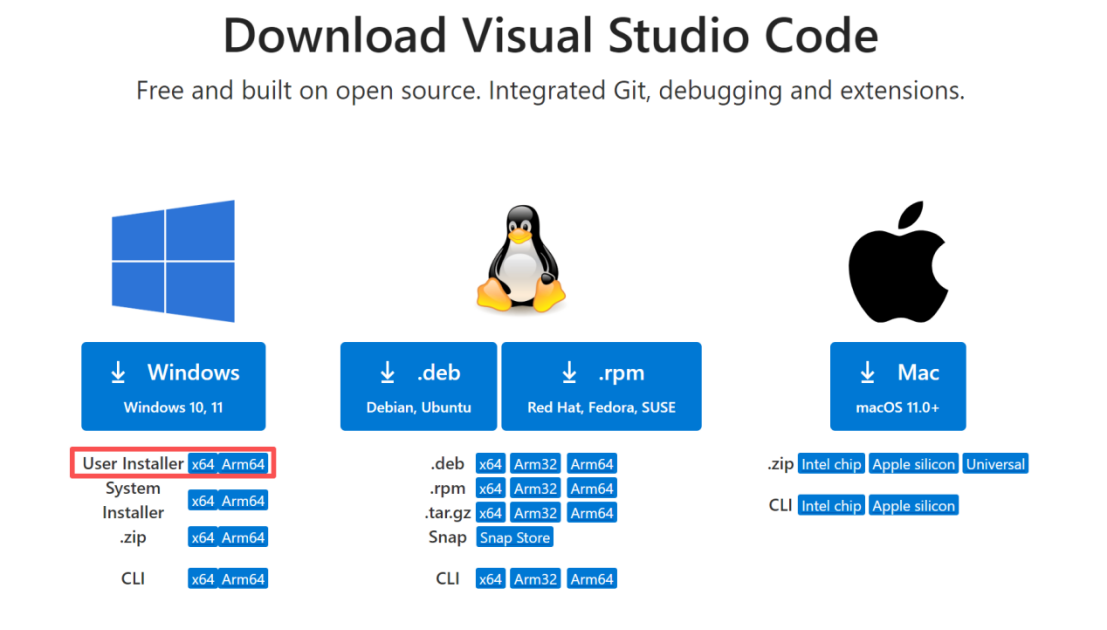Get Mac .zip for Intel chip
Viewport: 1107px width, 630px height.
pos(831,464)
